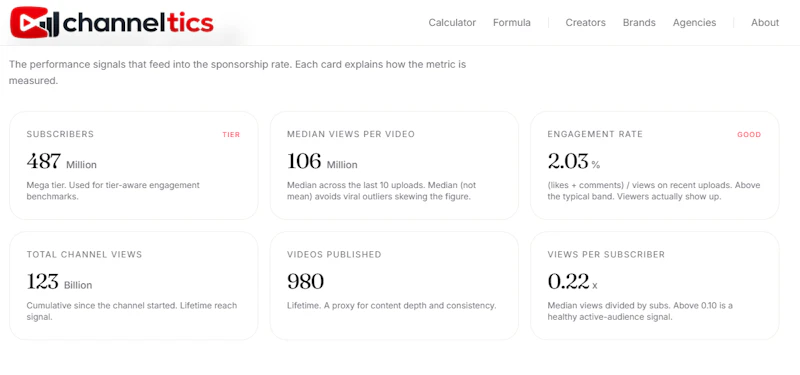Go to the Agencies page
This screenshot has width=800, height=375.
click(694, 23)
